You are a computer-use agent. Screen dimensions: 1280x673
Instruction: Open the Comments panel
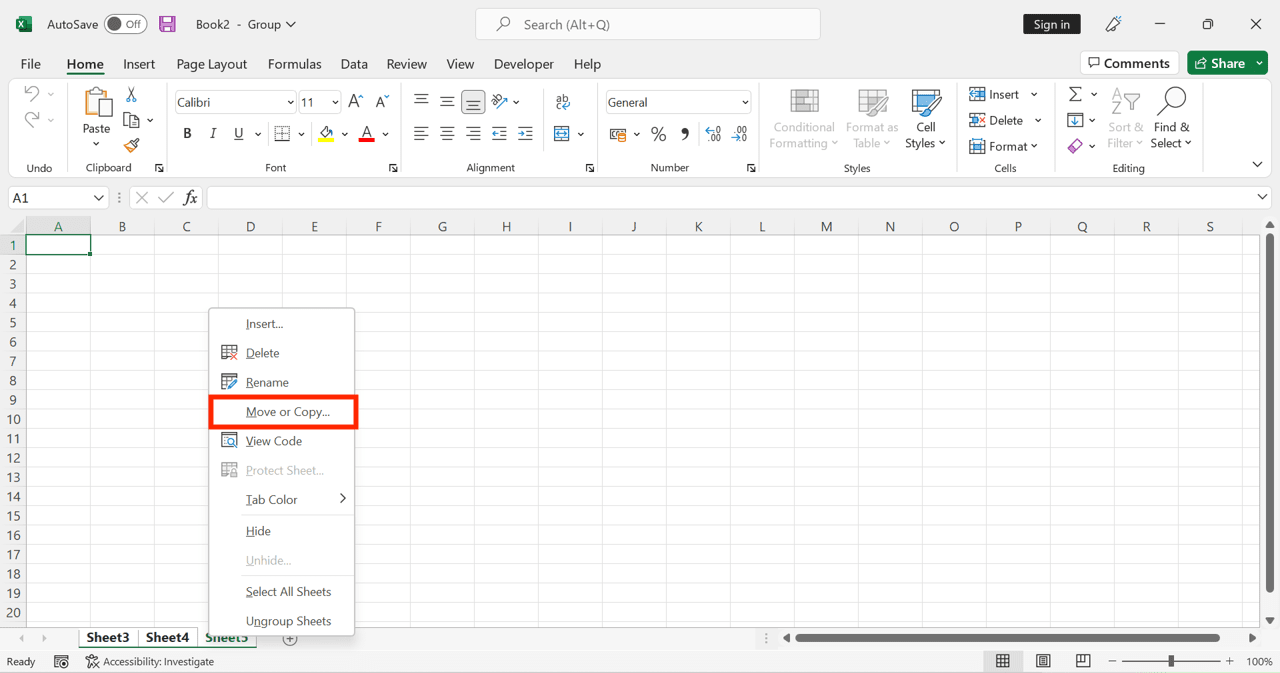pyautogui.click(x=1129, y=62)
